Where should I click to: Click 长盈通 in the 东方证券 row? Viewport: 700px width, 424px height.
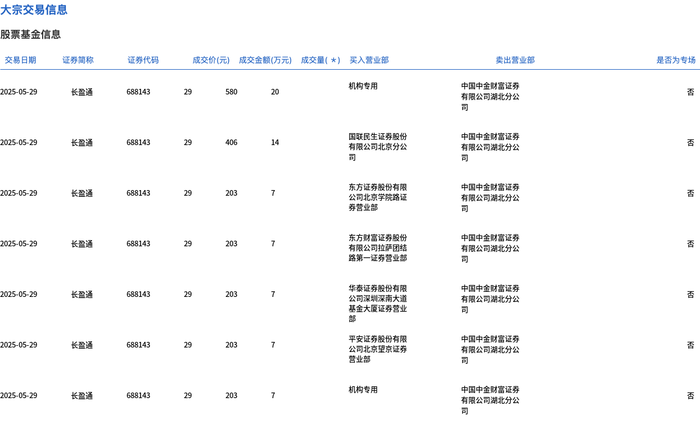[x=82, y=193]
